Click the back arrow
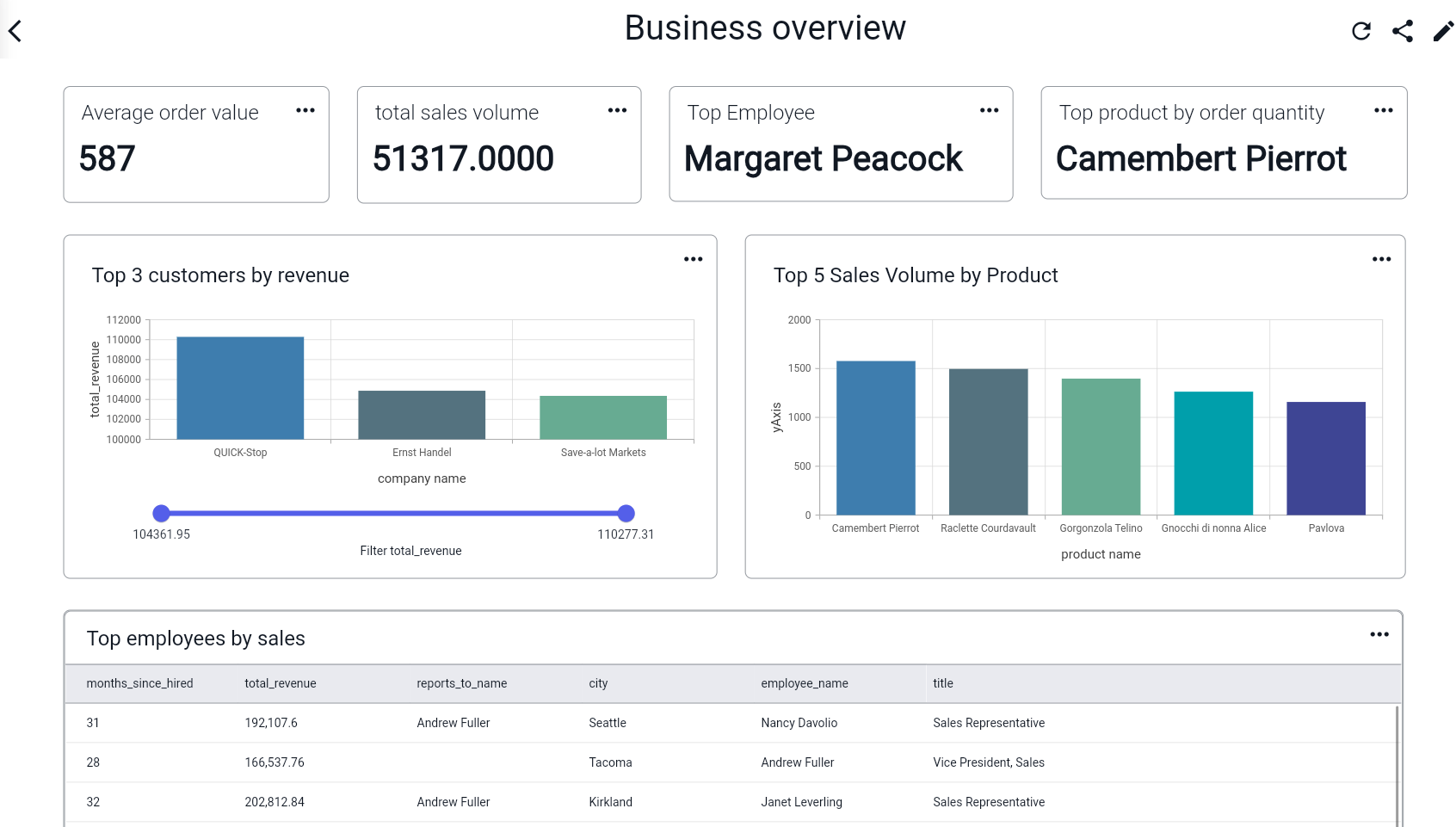 click(15, 30)
